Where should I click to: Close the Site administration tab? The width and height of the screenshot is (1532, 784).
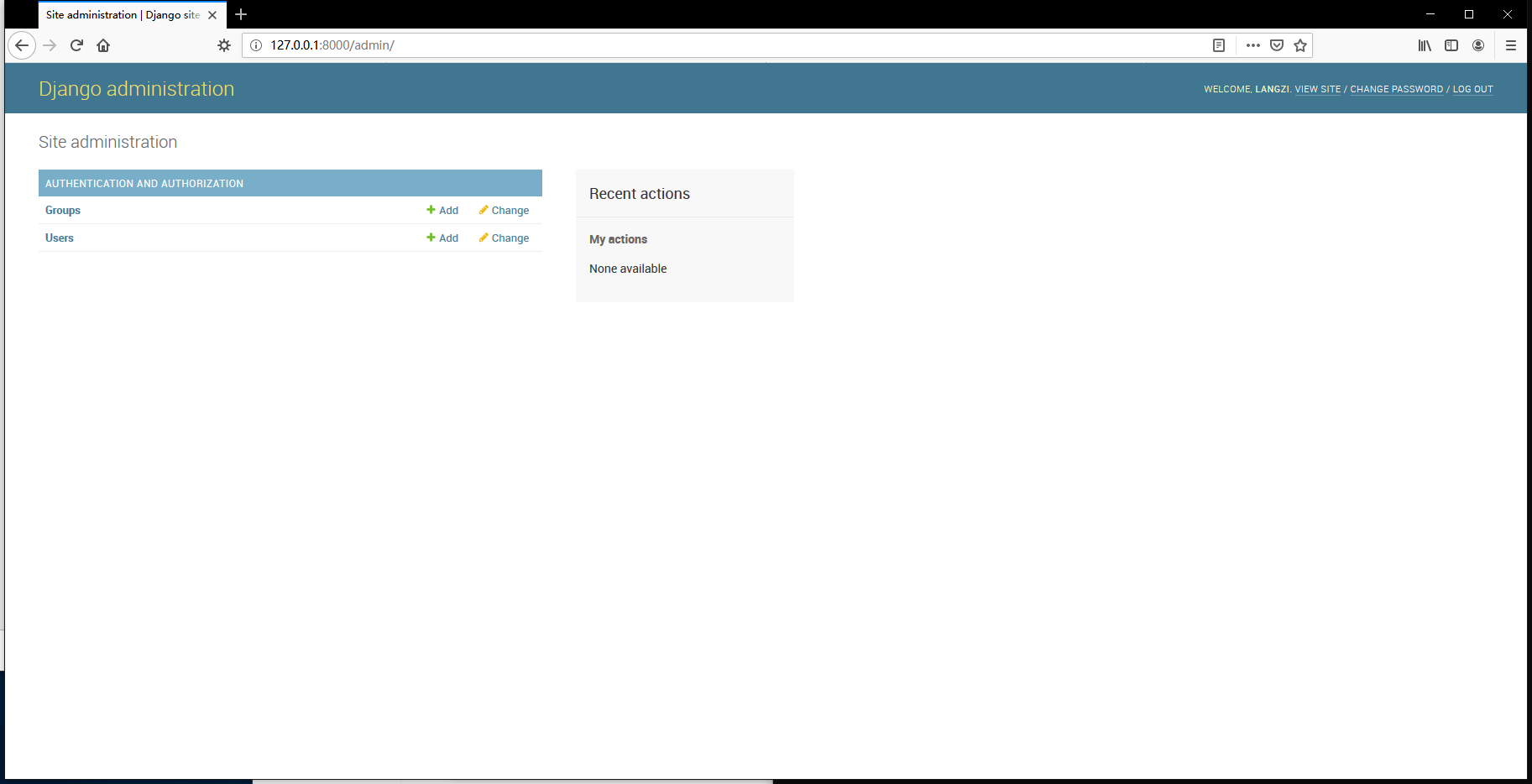pos(212,15)
